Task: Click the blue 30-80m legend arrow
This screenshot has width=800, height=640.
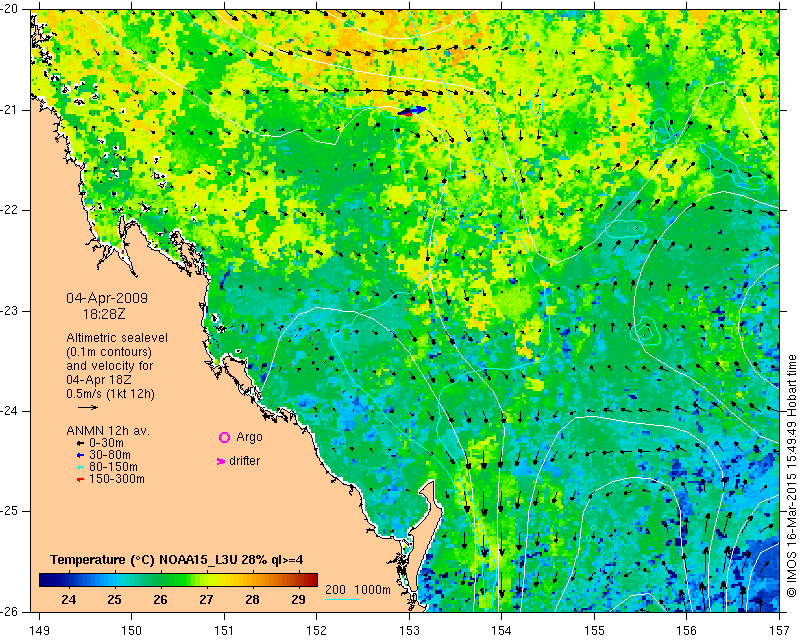Action: tap(80, 455)
